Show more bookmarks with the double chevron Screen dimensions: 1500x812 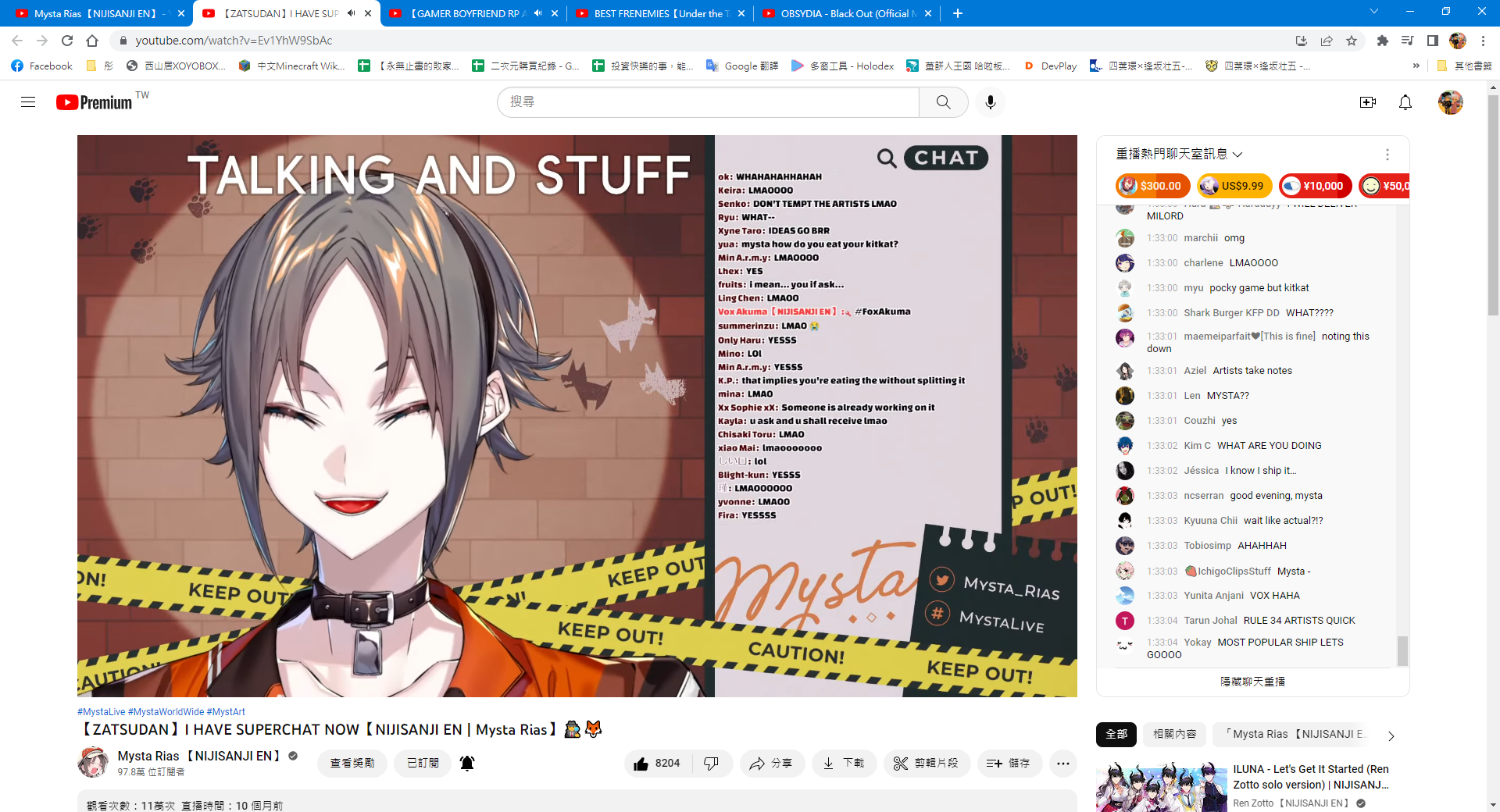(x=1416, y=66)
